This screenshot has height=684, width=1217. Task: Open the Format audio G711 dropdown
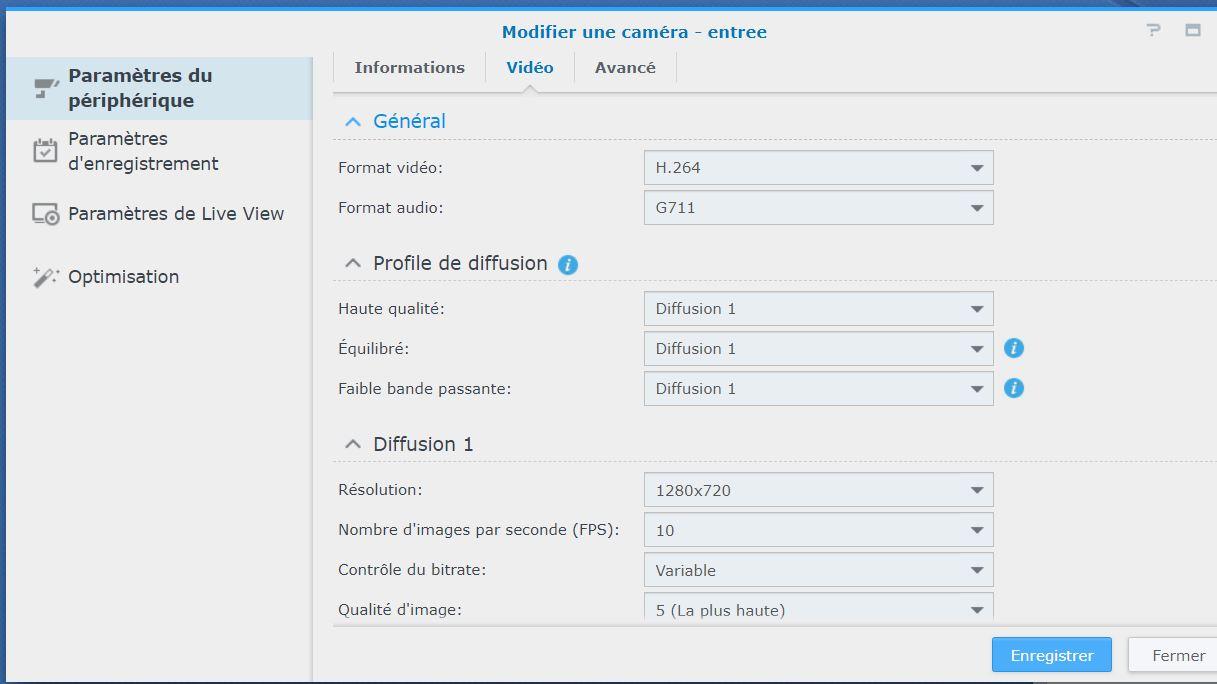point(818,208)
